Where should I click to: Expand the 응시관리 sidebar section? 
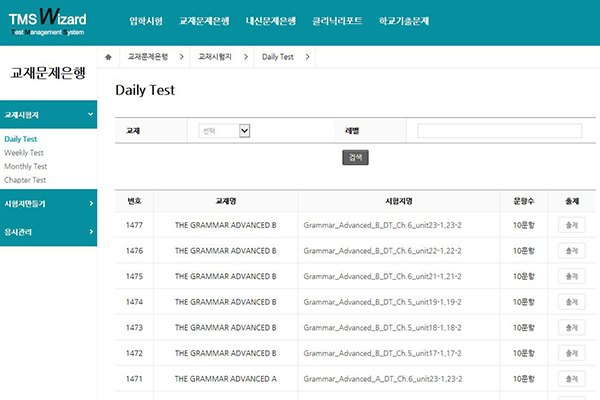[49, 232]
